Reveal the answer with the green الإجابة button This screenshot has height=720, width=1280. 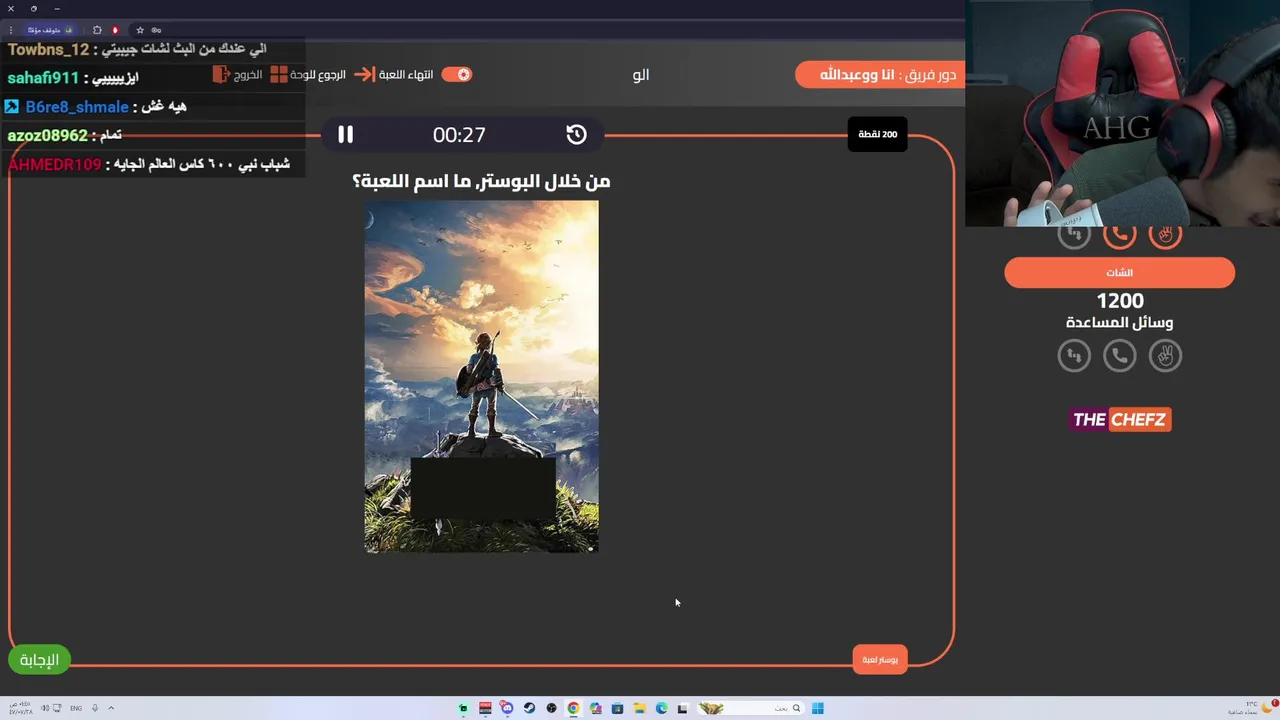tap(40, 659)
